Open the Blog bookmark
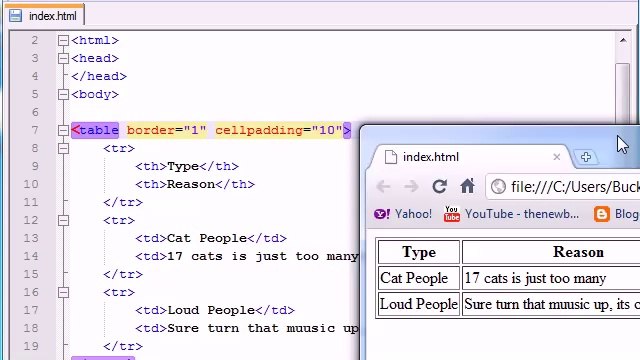640x360 pixels. 617,214
